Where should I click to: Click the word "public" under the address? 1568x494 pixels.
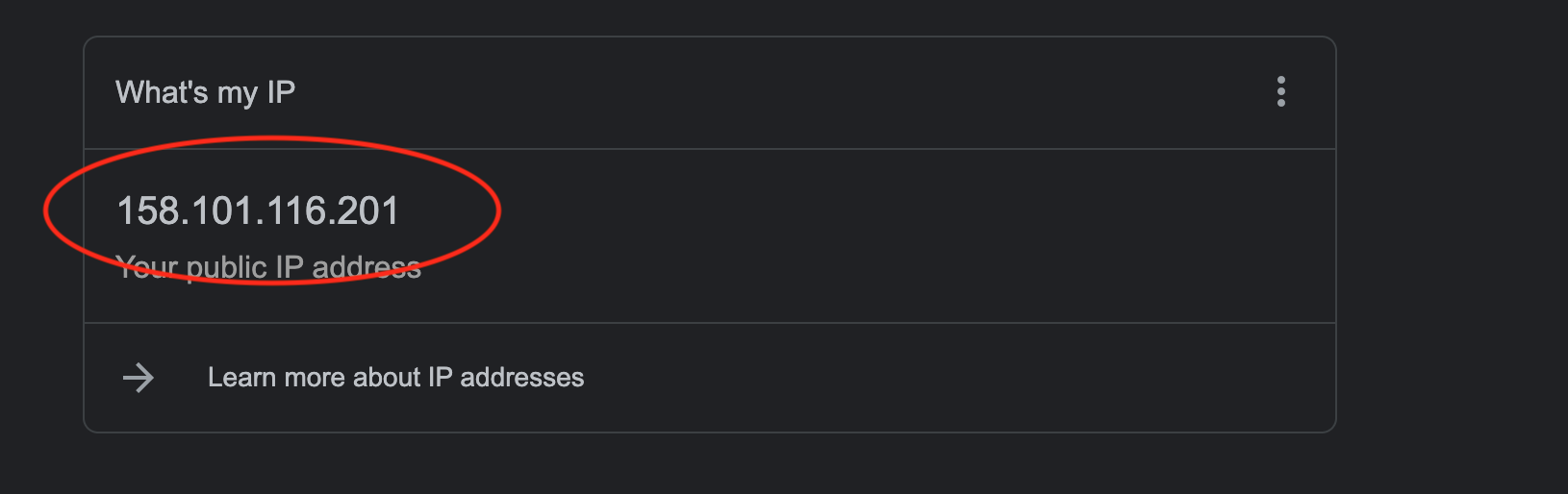coord(226,268)
